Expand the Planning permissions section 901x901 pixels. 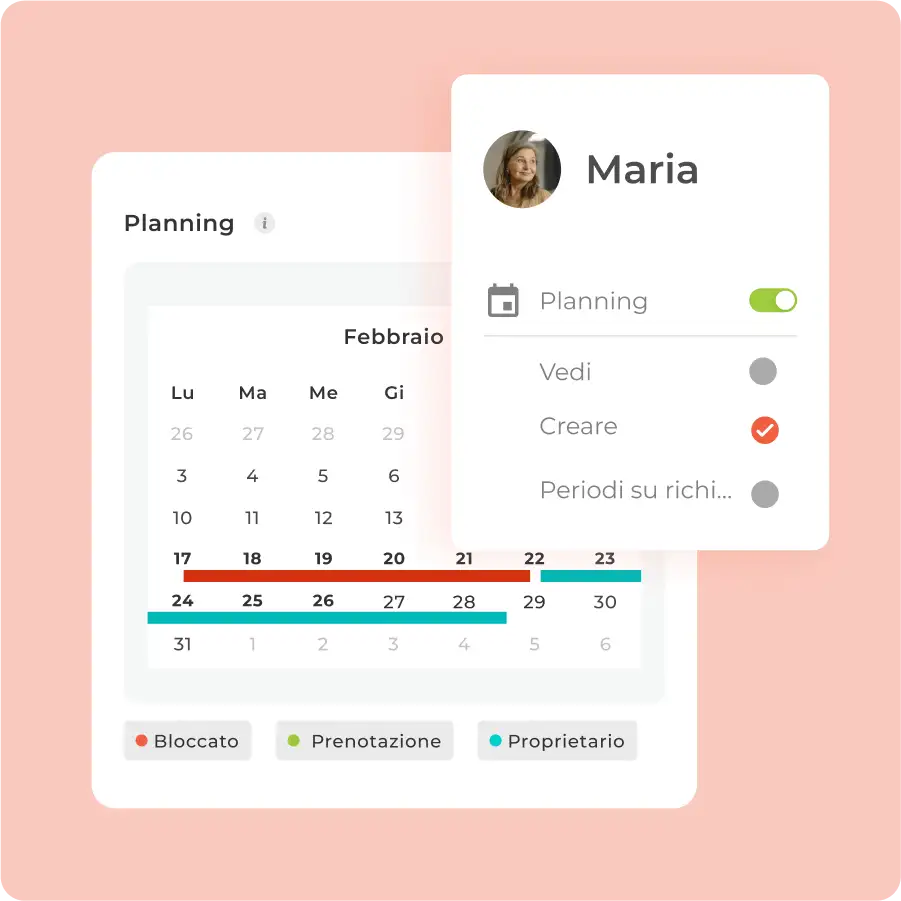click(x=595, y=300)
